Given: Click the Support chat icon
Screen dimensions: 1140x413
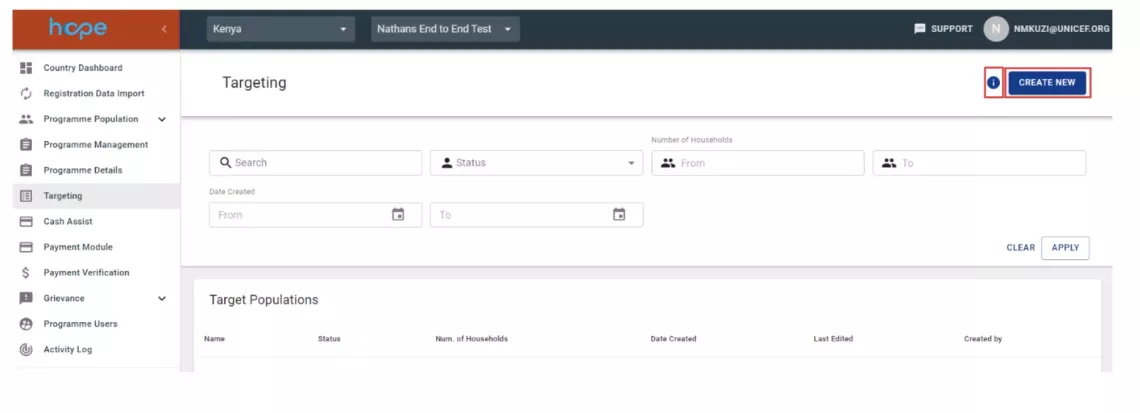Looking at the screenshot, I should 920,29.
